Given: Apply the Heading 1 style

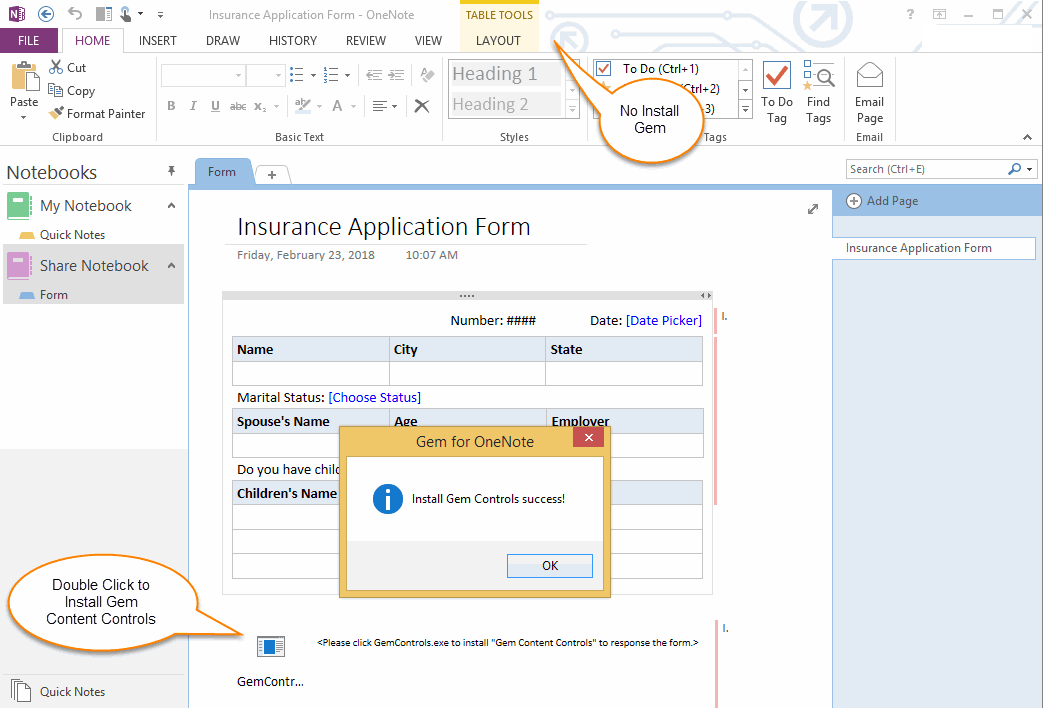Looking at the screenshot, I should point(505,73).
